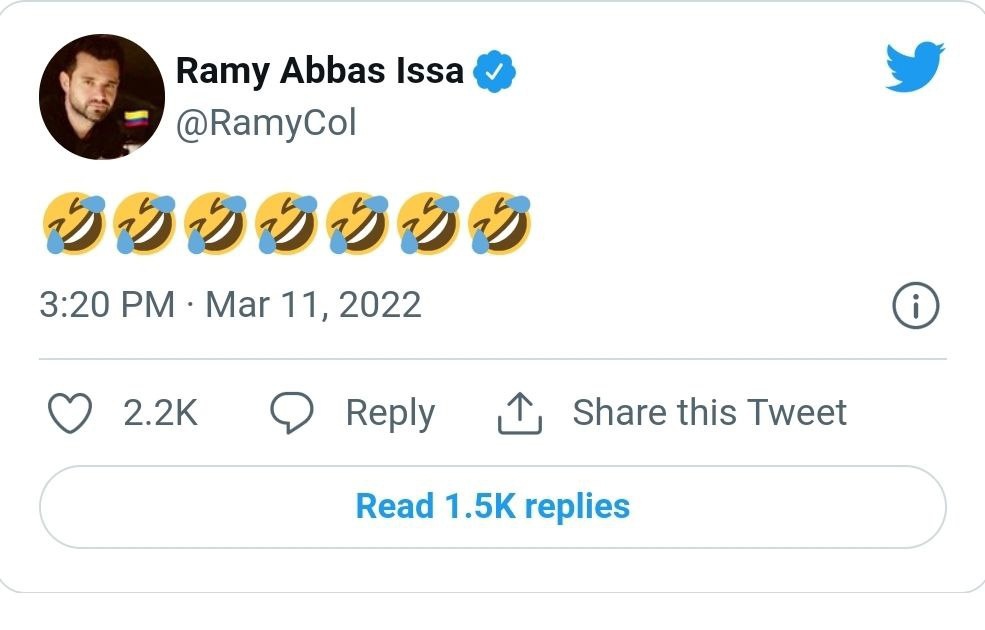
Task: Click the first laughing emoji in the tweet
Action: [x=74, y=223]
